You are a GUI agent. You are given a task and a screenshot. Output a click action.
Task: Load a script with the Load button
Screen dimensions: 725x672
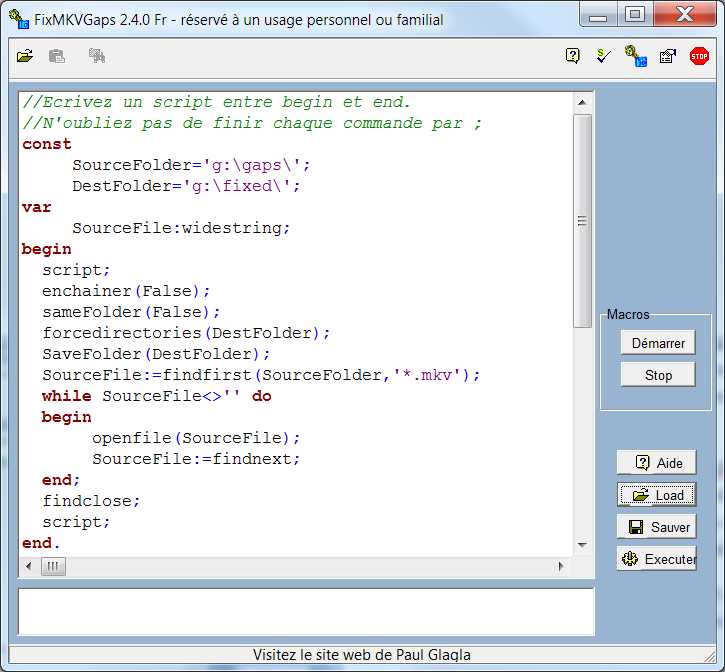pos(655,495)
